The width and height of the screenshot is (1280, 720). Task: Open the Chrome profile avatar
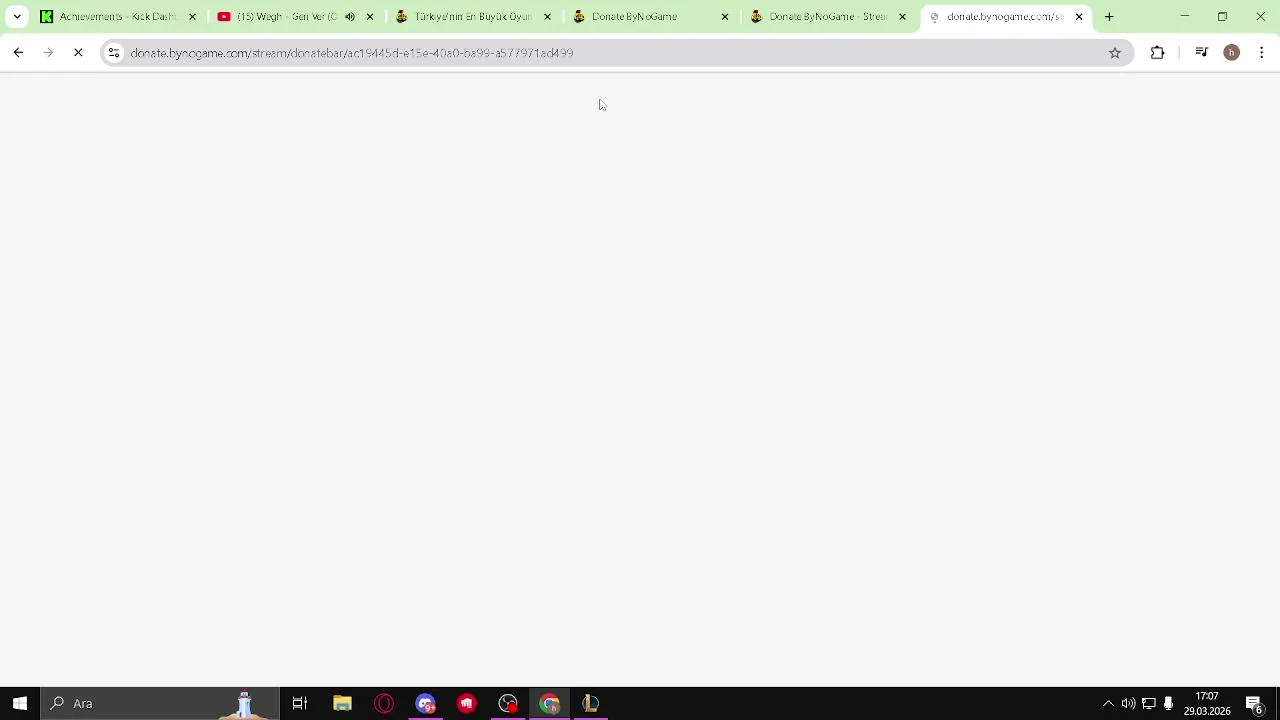1232,52
